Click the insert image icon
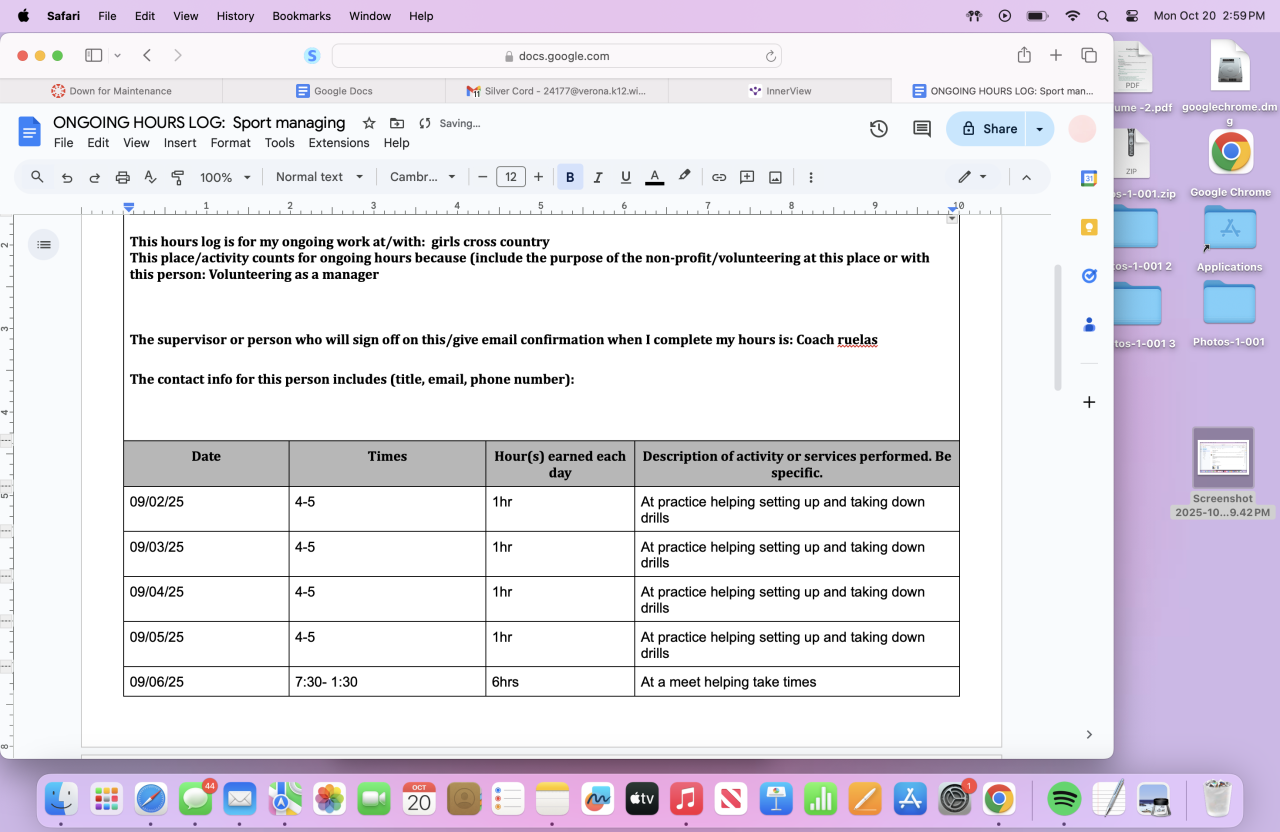Screen dimensions: 1280x832 click(x=775, y=177)
